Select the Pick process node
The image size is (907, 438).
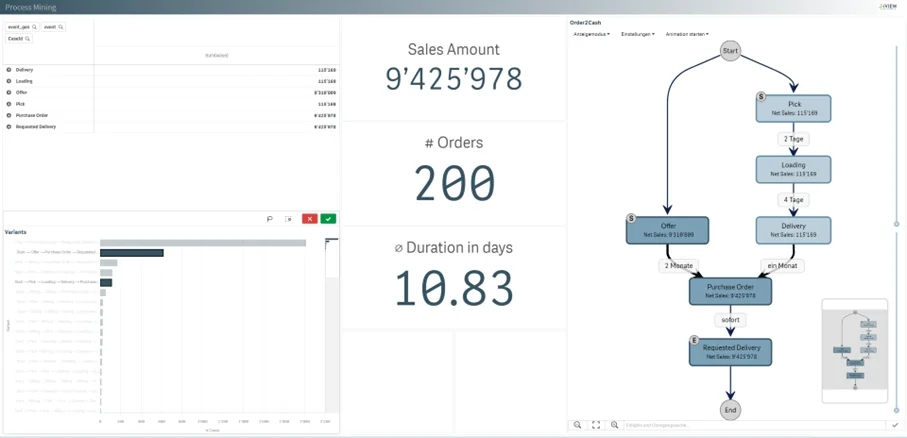pyautogui.click(x=794, y=108)
